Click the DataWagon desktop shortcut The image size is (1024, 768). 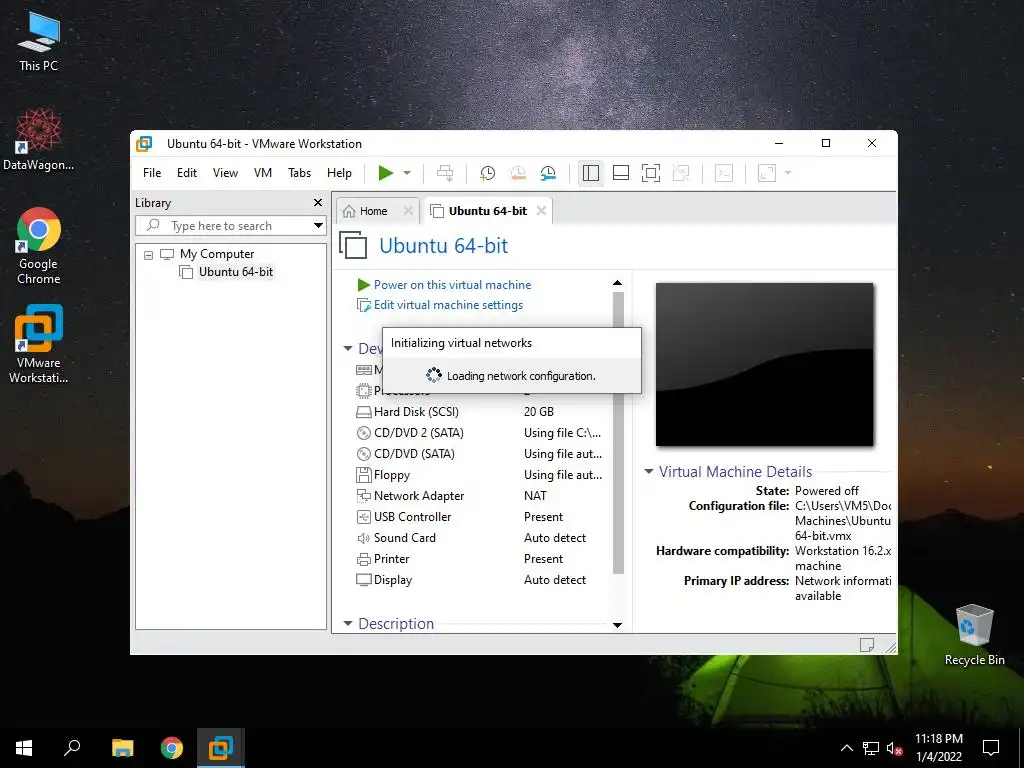pos(39,140)
